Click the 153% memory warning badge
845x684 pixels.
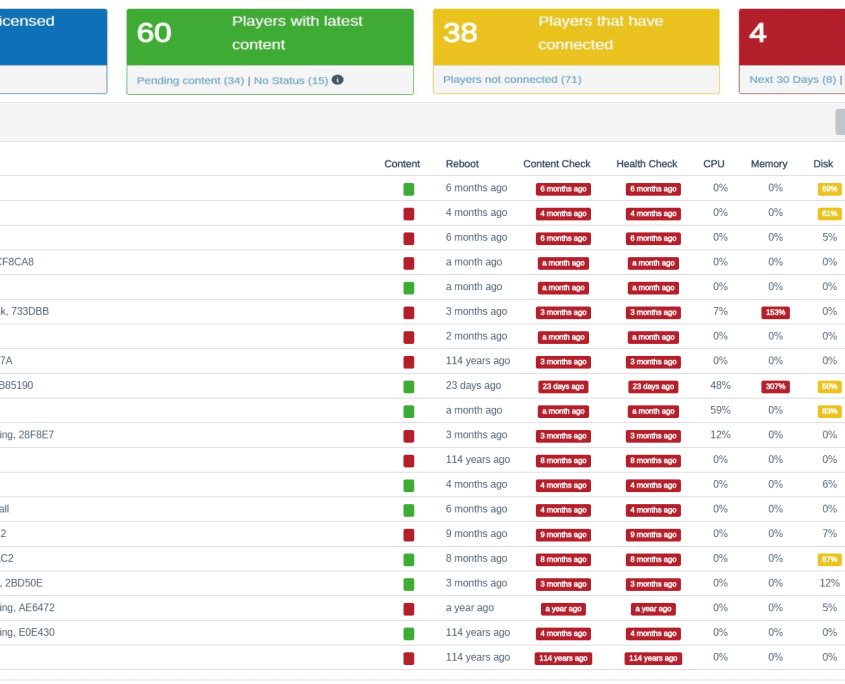[x=775, y=312]
